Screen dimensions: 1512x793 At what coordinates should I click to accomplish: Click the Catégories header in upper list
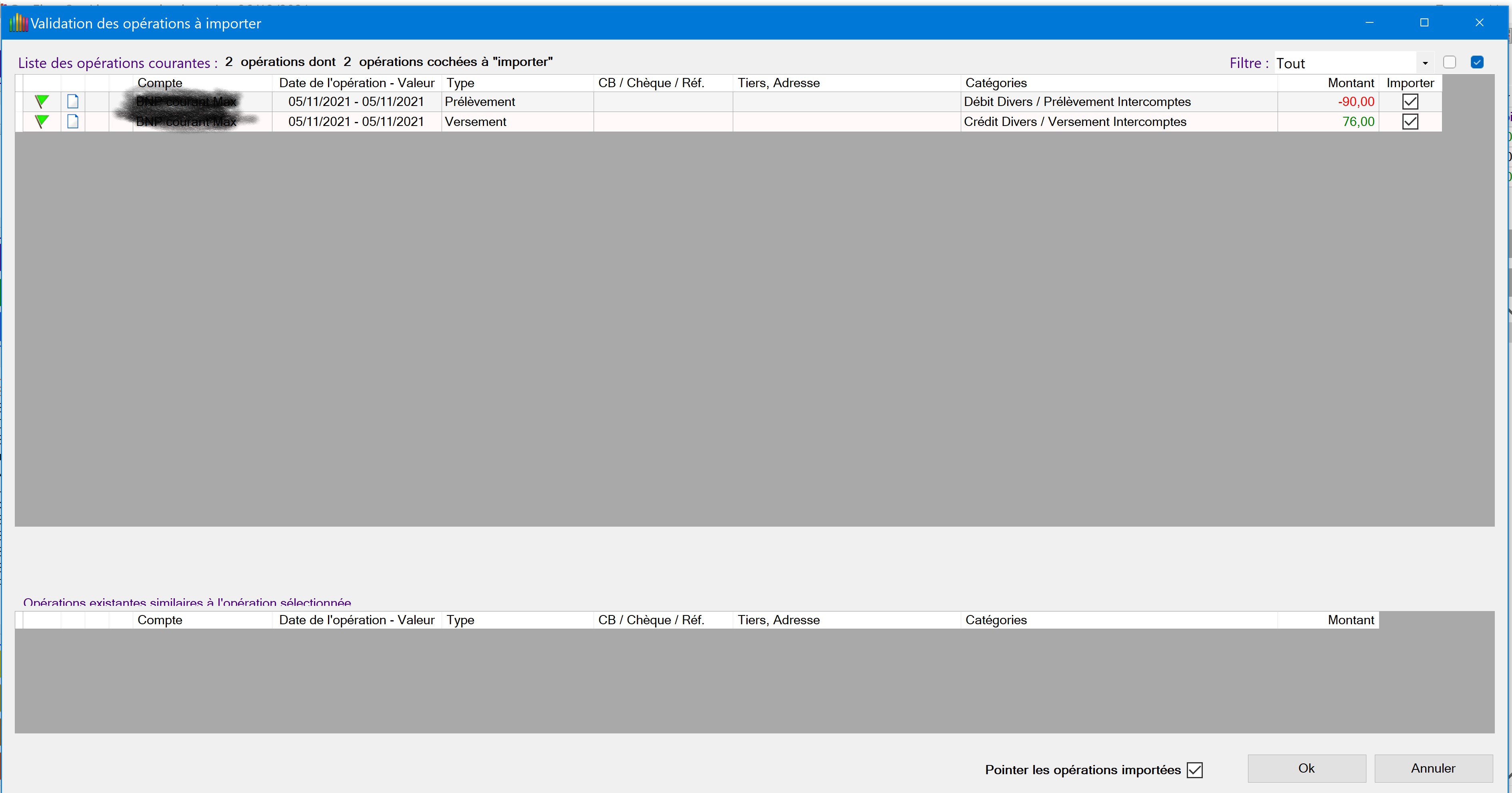click(x=996, y=83)
